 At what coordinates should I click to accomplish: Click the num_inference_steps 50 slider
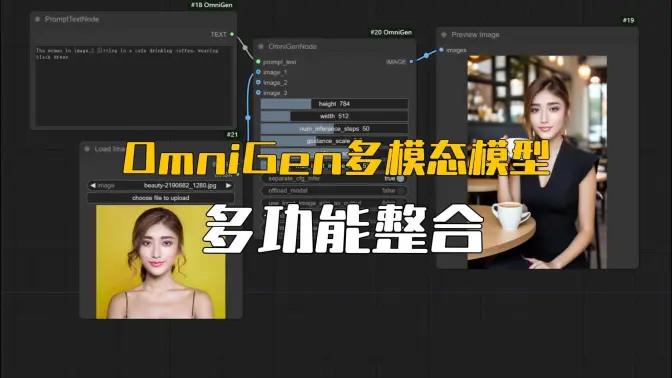coord(334,129)
